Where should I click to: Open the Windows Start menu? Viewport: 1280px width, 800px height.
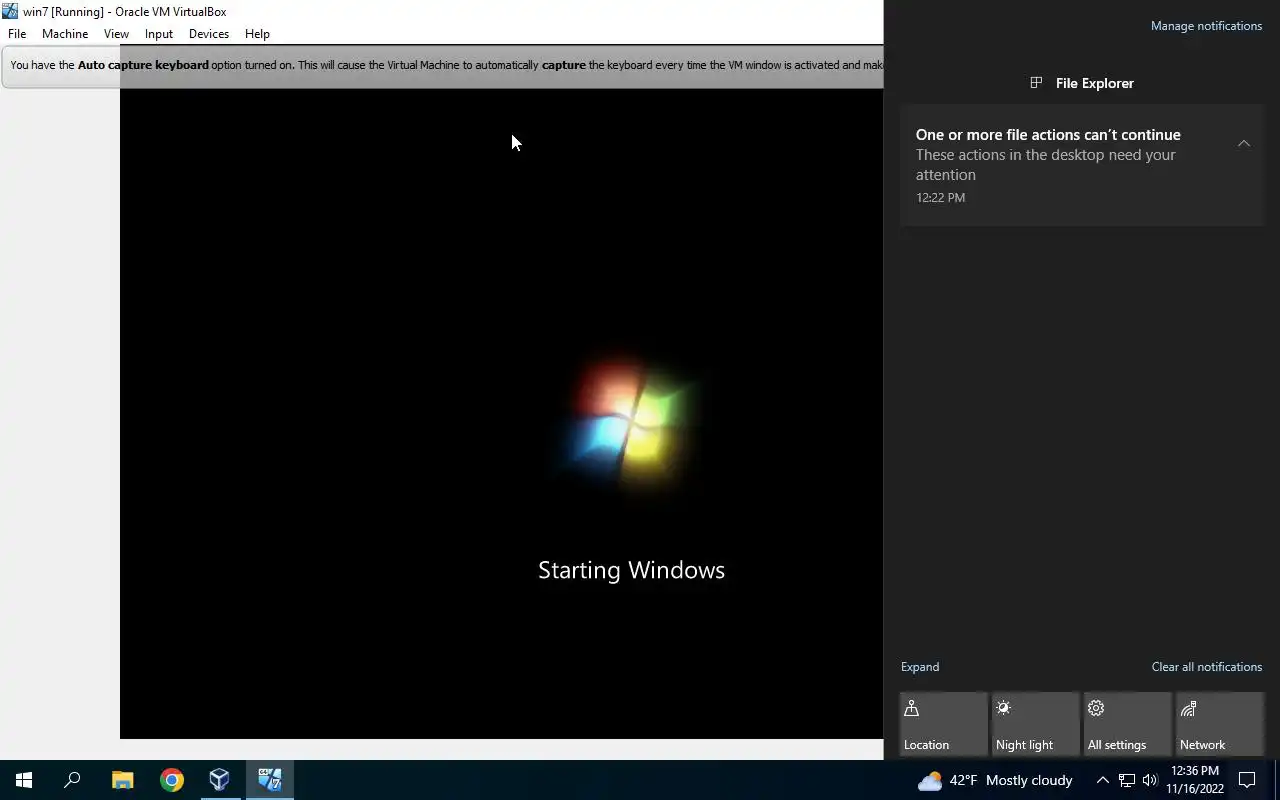tap(24, 780)
